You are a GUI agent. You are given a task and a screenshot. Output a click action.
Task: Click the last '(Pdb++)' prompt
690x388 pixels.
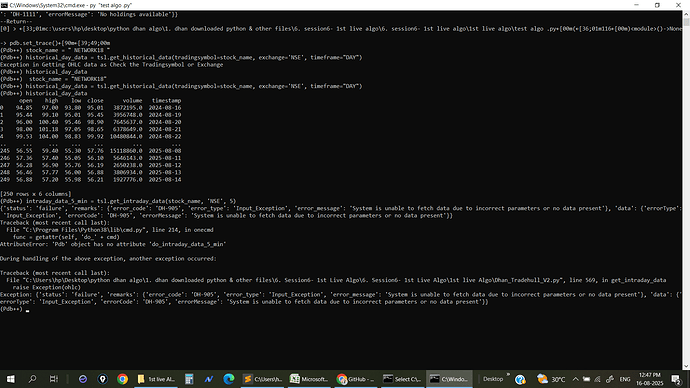pos(11,309)
